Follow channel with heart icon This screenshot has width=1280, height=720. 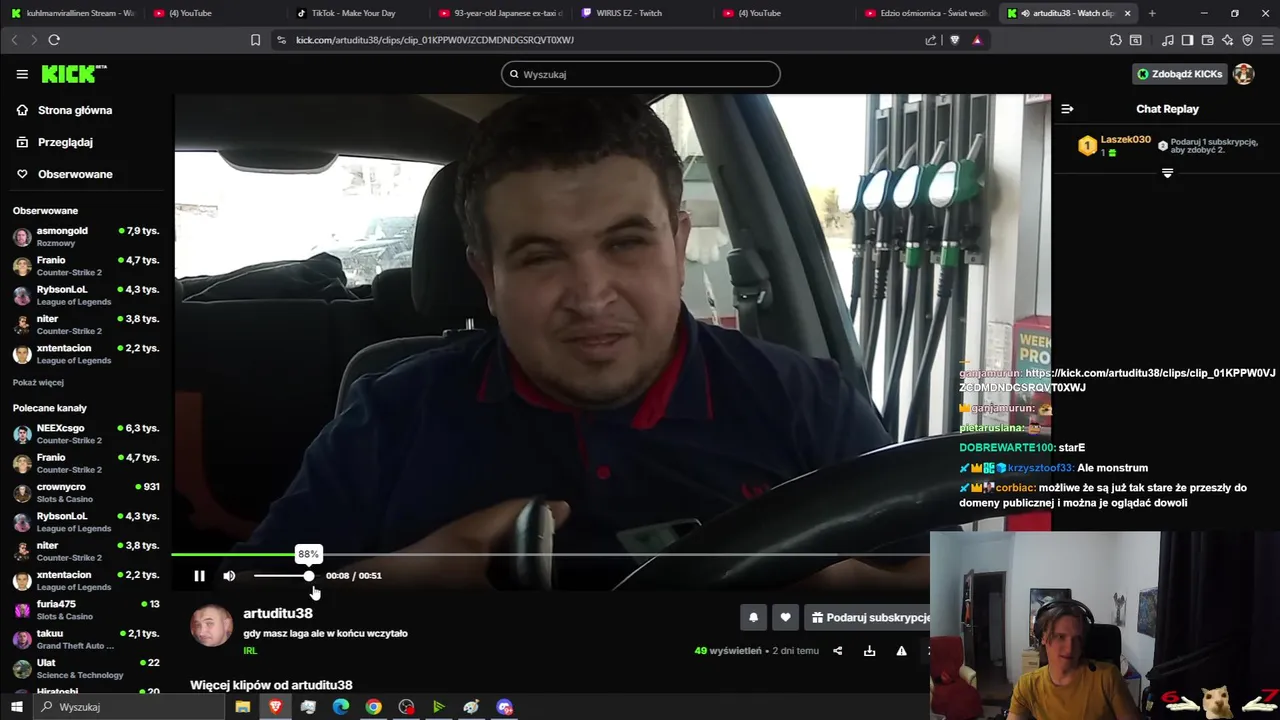(785, 618)
